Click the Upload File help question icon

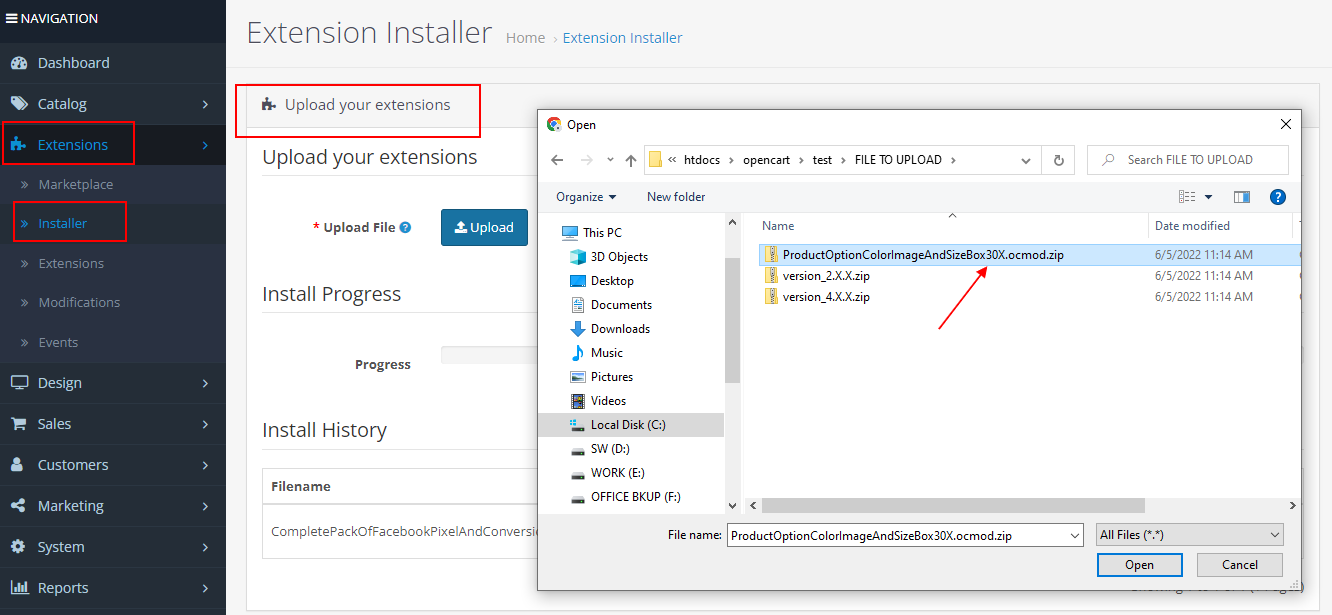point(405,228)
